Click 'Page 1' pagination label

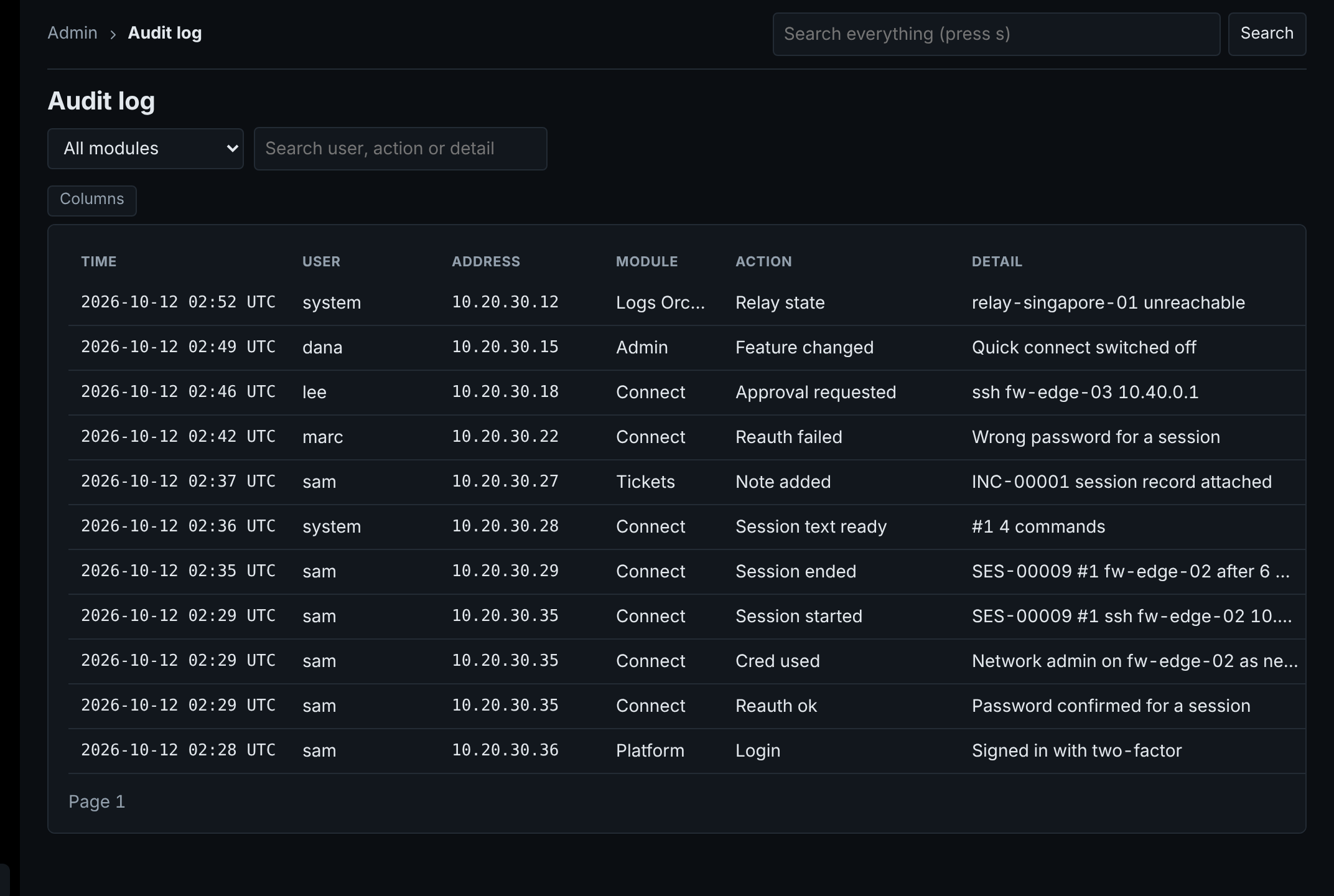(97, 801)
